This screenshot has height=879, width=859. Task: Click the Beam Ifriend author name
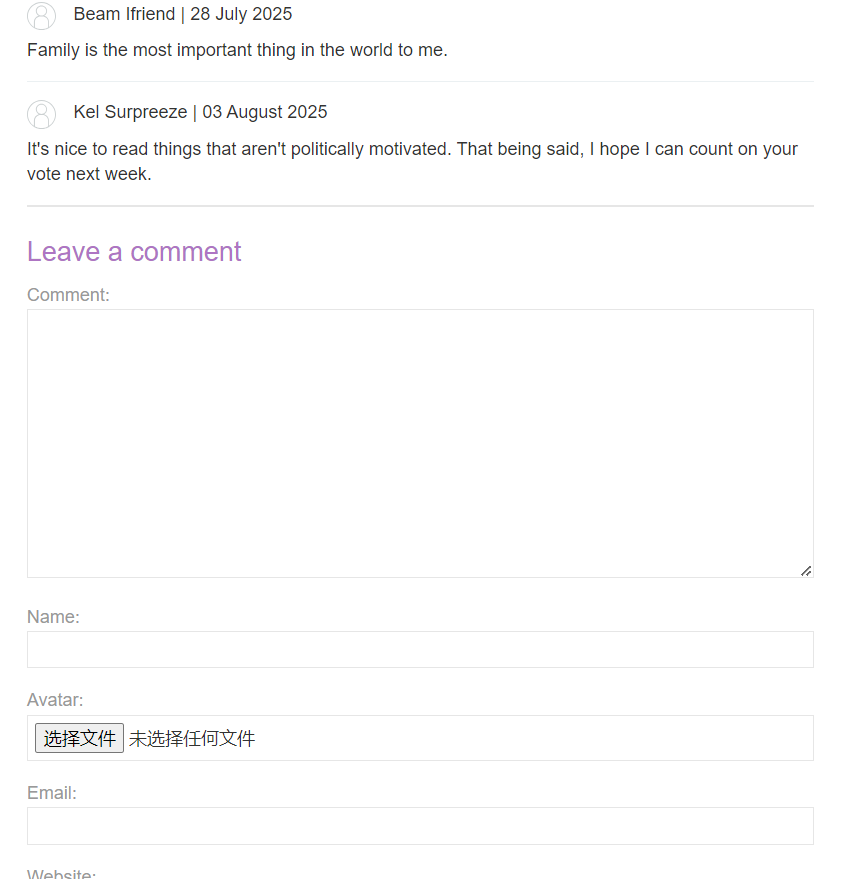click(124, 14)
